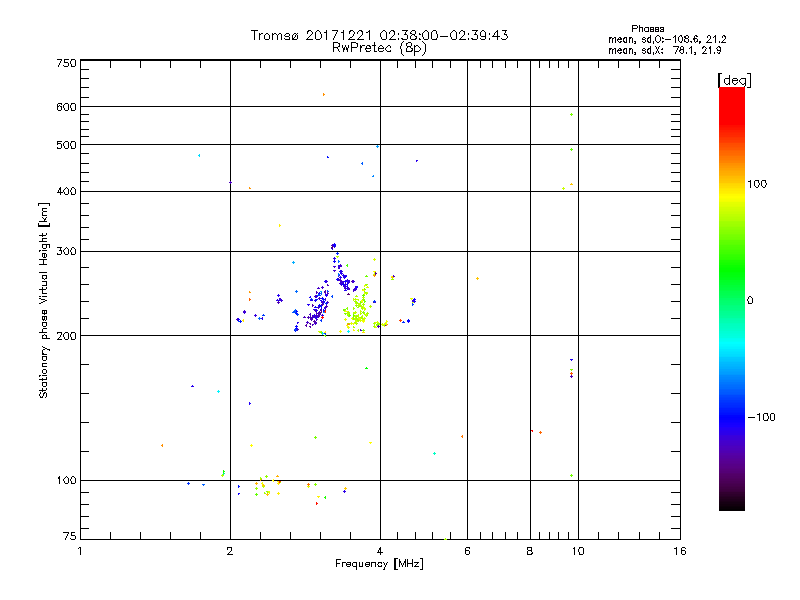Click the '400' y-axis tick label
Viewport: 800px width, 600px height.
coord(66,191)
